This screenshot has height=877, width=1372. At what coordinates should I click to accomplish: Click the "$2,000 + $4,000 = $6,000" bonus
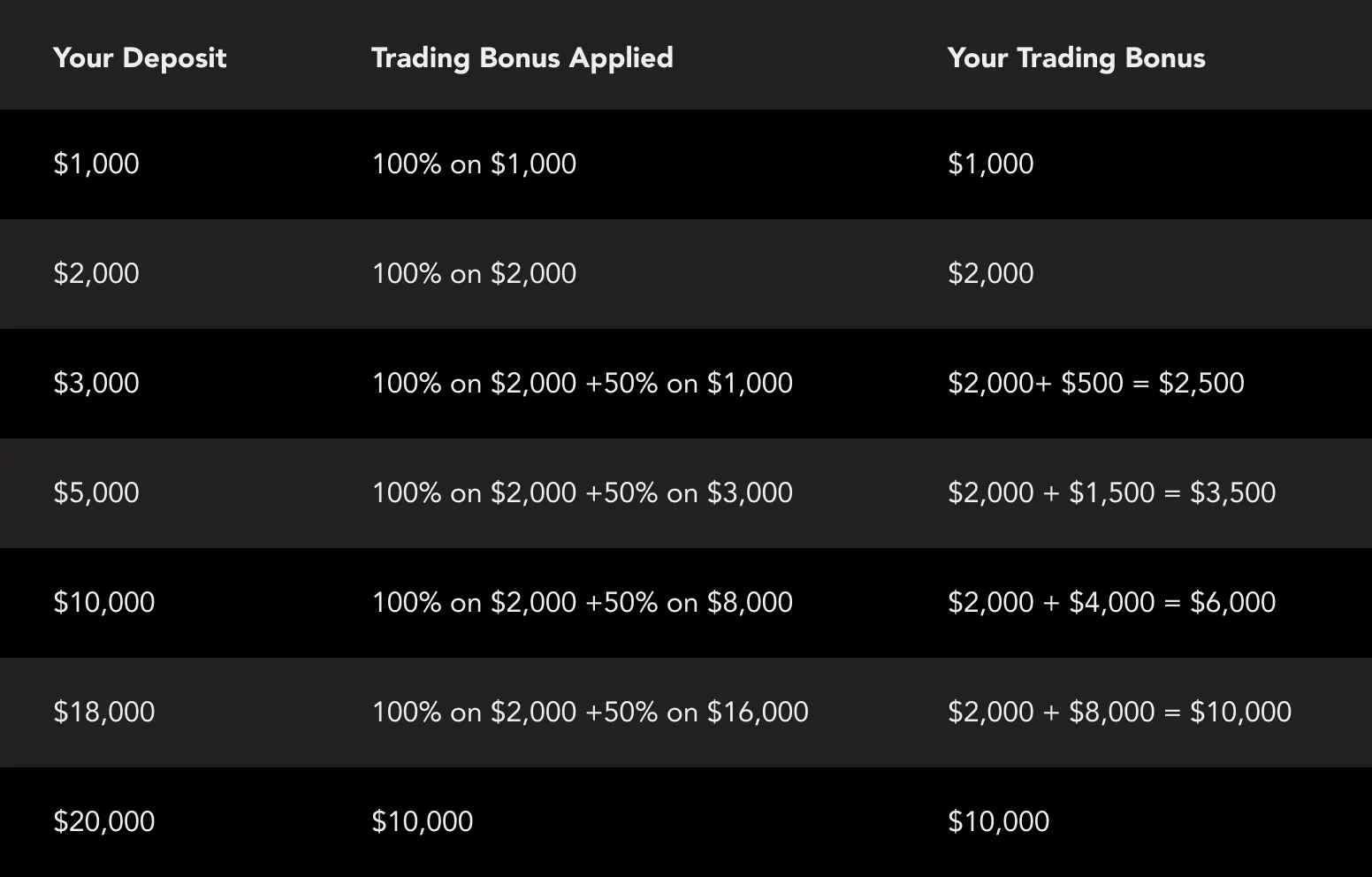1111,602
